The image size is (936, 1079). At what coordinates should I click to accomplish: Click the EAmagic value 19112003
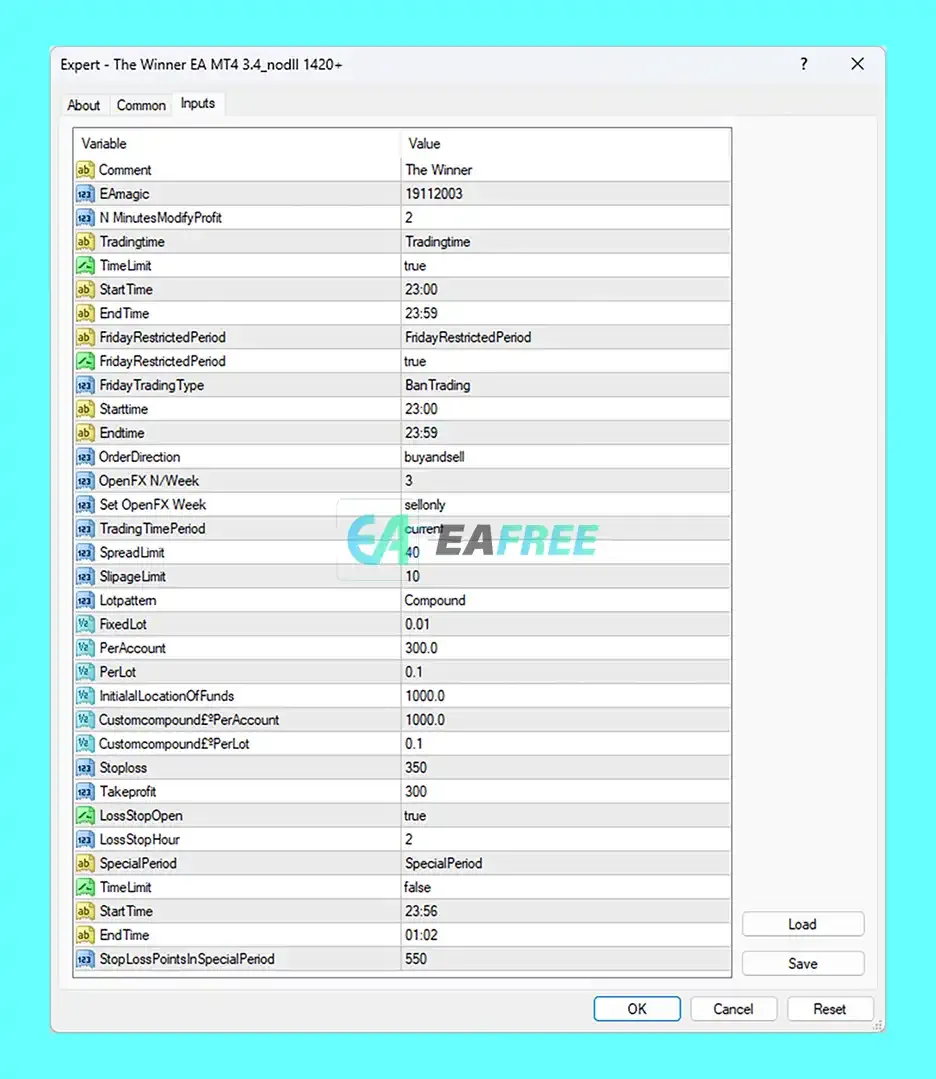[x=434, y=194]
